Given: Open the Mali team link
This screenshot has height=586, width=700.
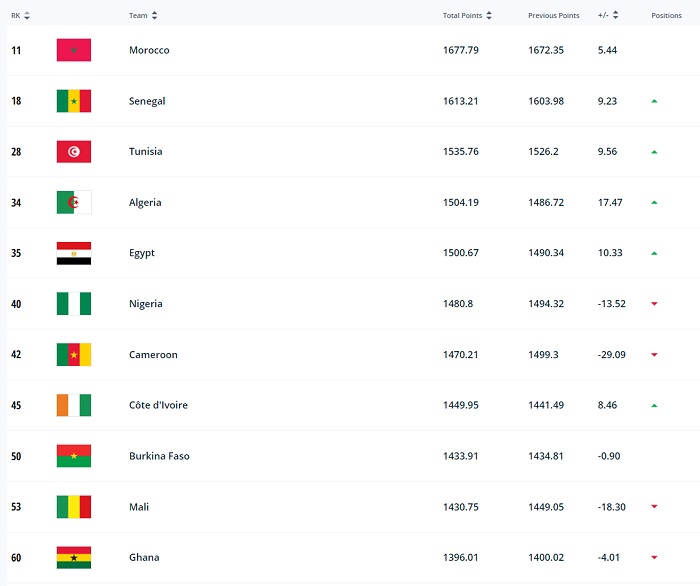Looking at the screenshot, I should (x=139, y=507).
